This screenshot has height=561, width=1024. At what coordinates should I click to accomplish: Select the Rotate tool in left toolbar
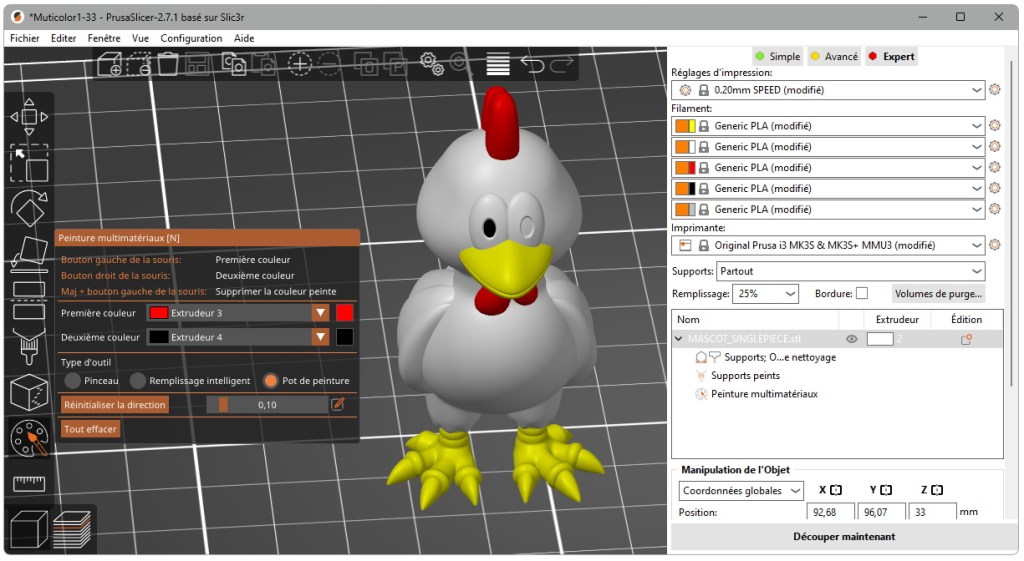pos(29,208)
